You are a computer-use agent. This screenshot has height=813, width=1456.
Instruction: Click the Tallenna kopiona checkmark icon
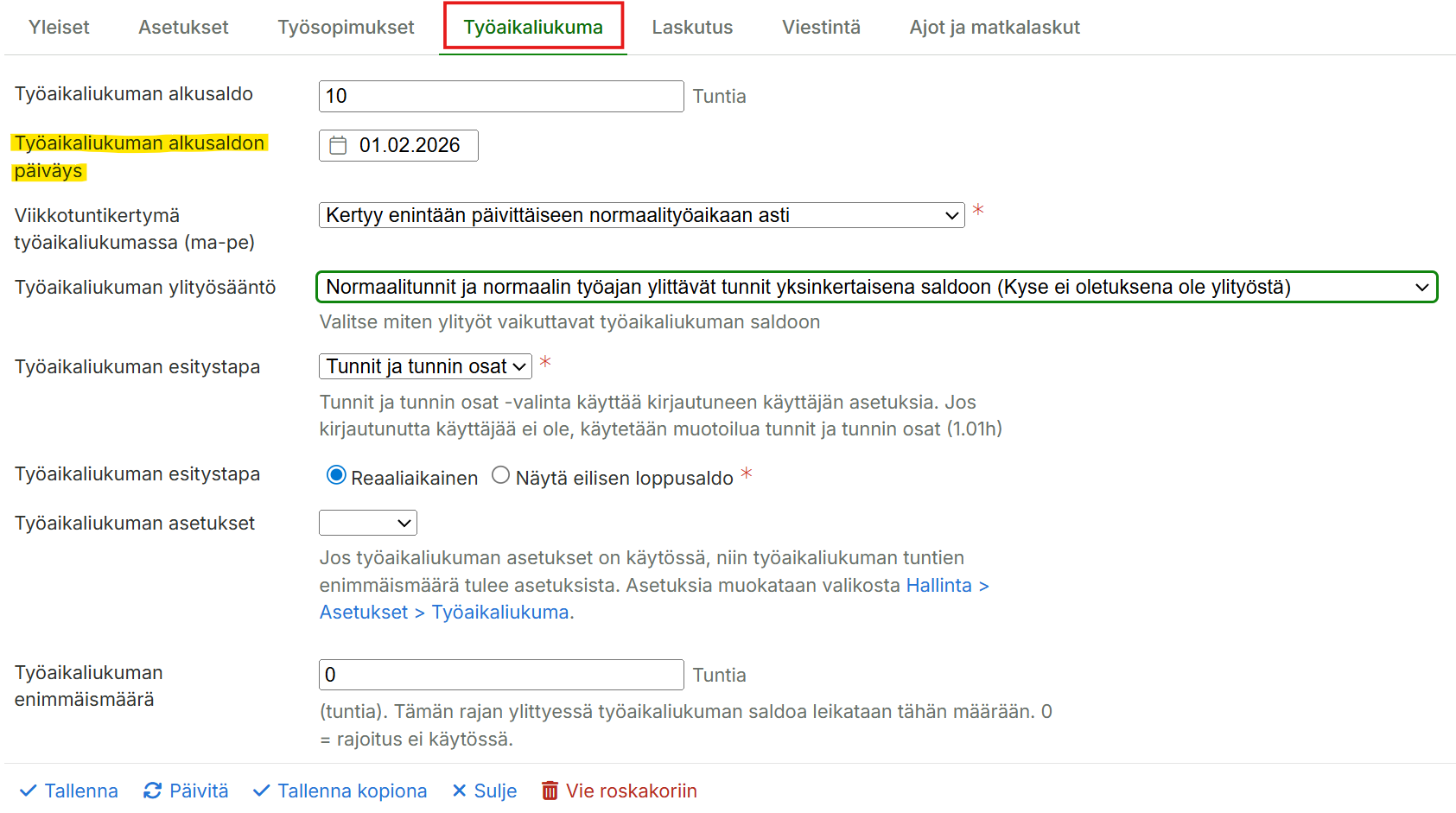click(x=261, y=791)
